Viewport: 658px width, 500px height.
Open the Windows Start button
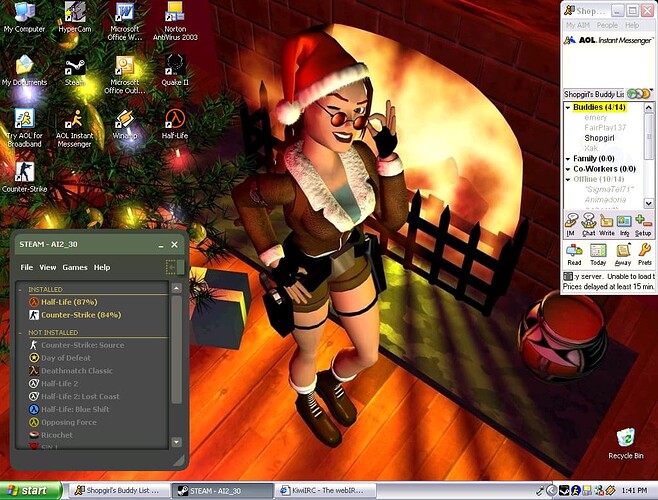pos(31,490)
